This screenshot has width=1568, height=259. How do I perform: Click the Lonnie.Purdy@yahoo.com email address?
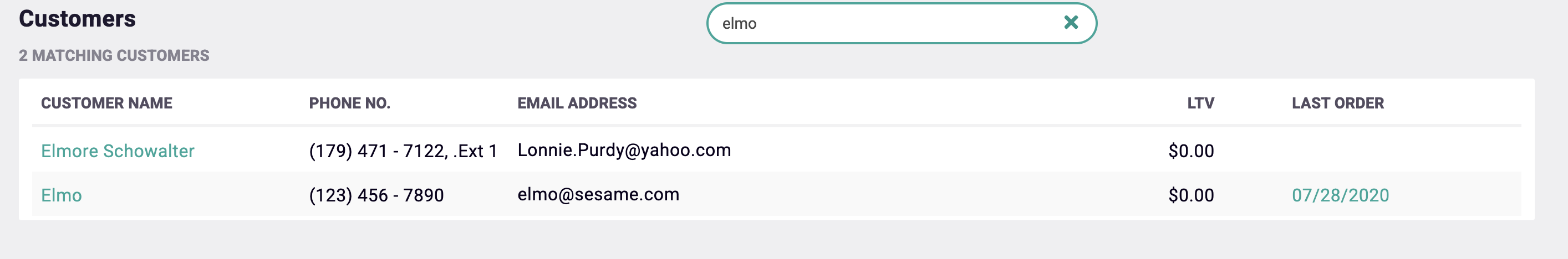point(624,150)
